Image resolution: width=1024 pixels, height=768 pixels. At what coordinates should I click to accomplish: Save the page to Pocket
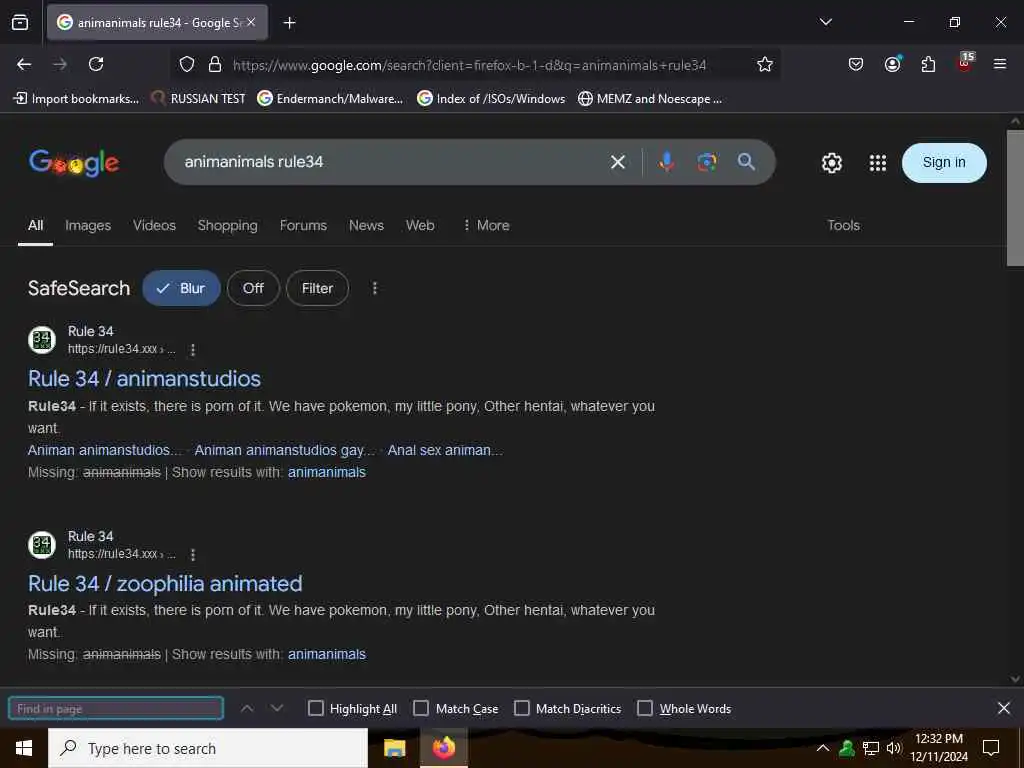point(856,64)
